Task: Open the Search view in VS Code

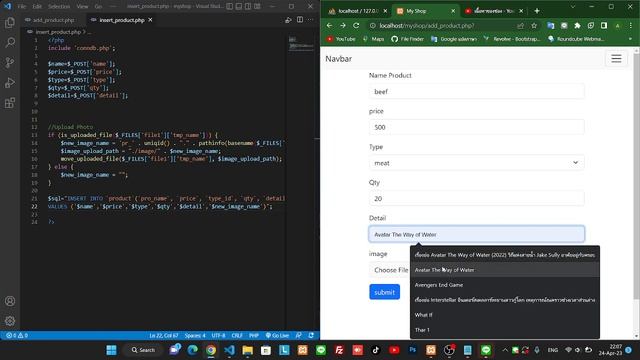Action: [10, 42]
